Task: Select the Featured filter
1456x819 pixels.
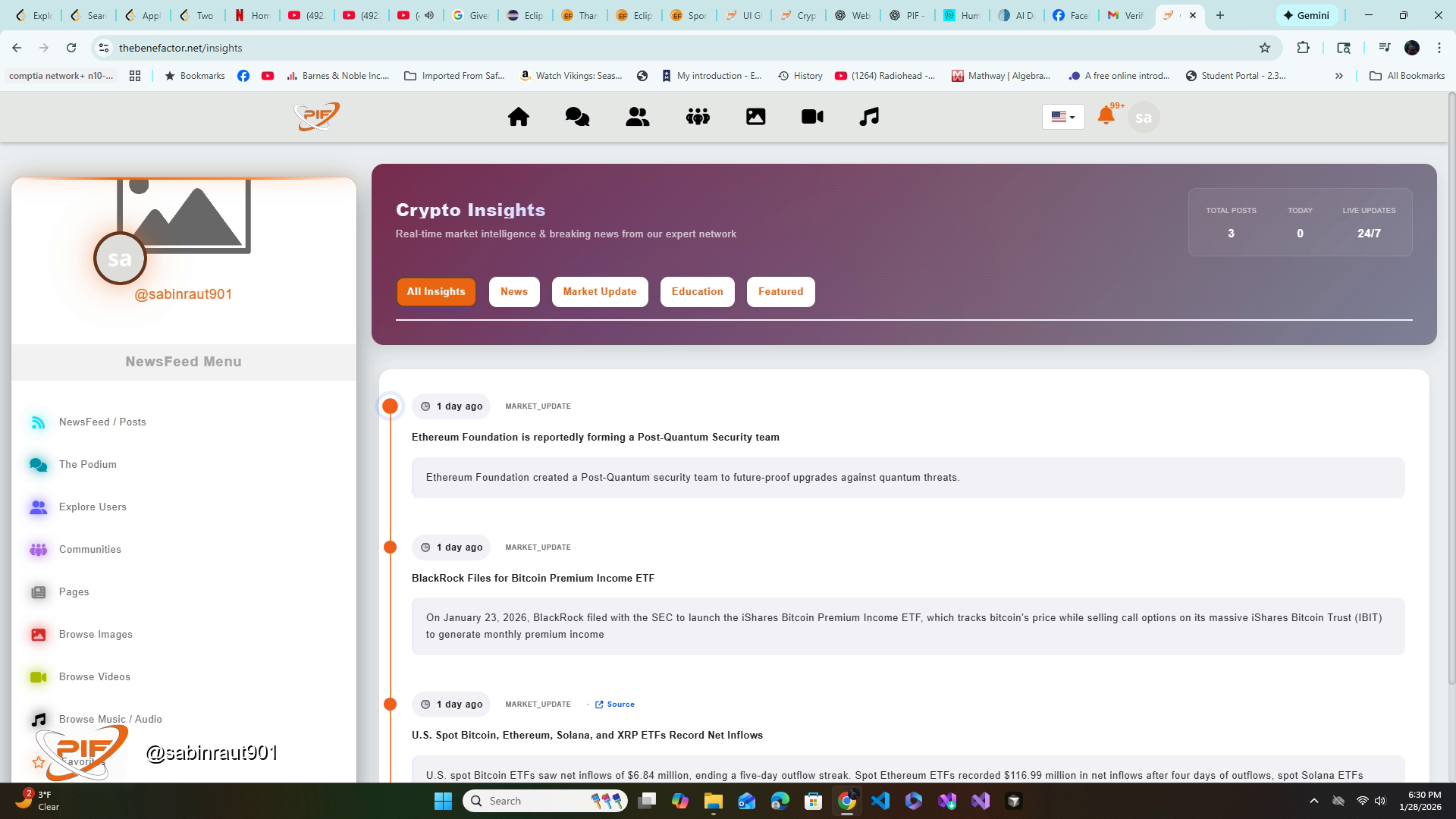Action: coord(780,292)
